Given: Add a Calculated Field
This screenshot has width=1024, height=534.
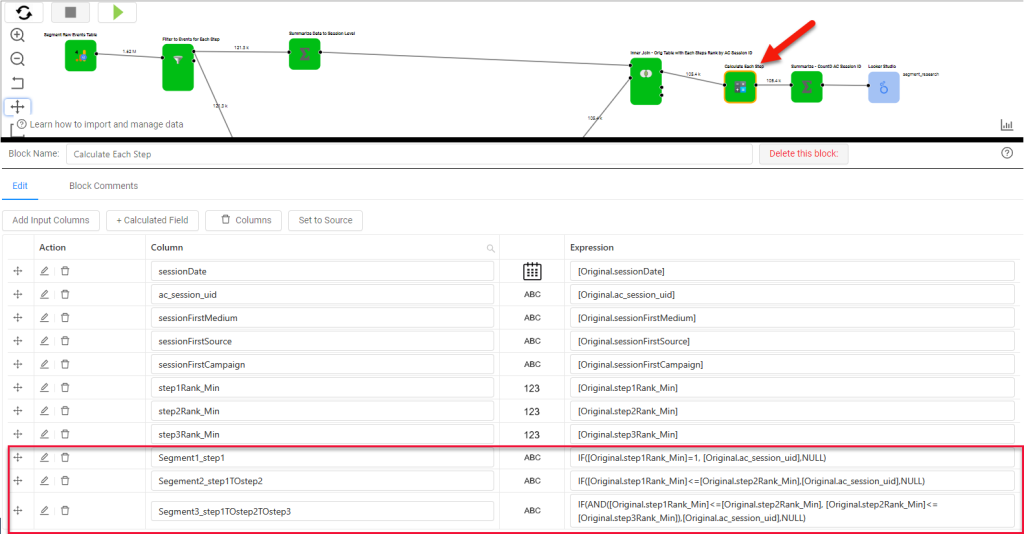Looking at the screenshot, I should point(152,220).
